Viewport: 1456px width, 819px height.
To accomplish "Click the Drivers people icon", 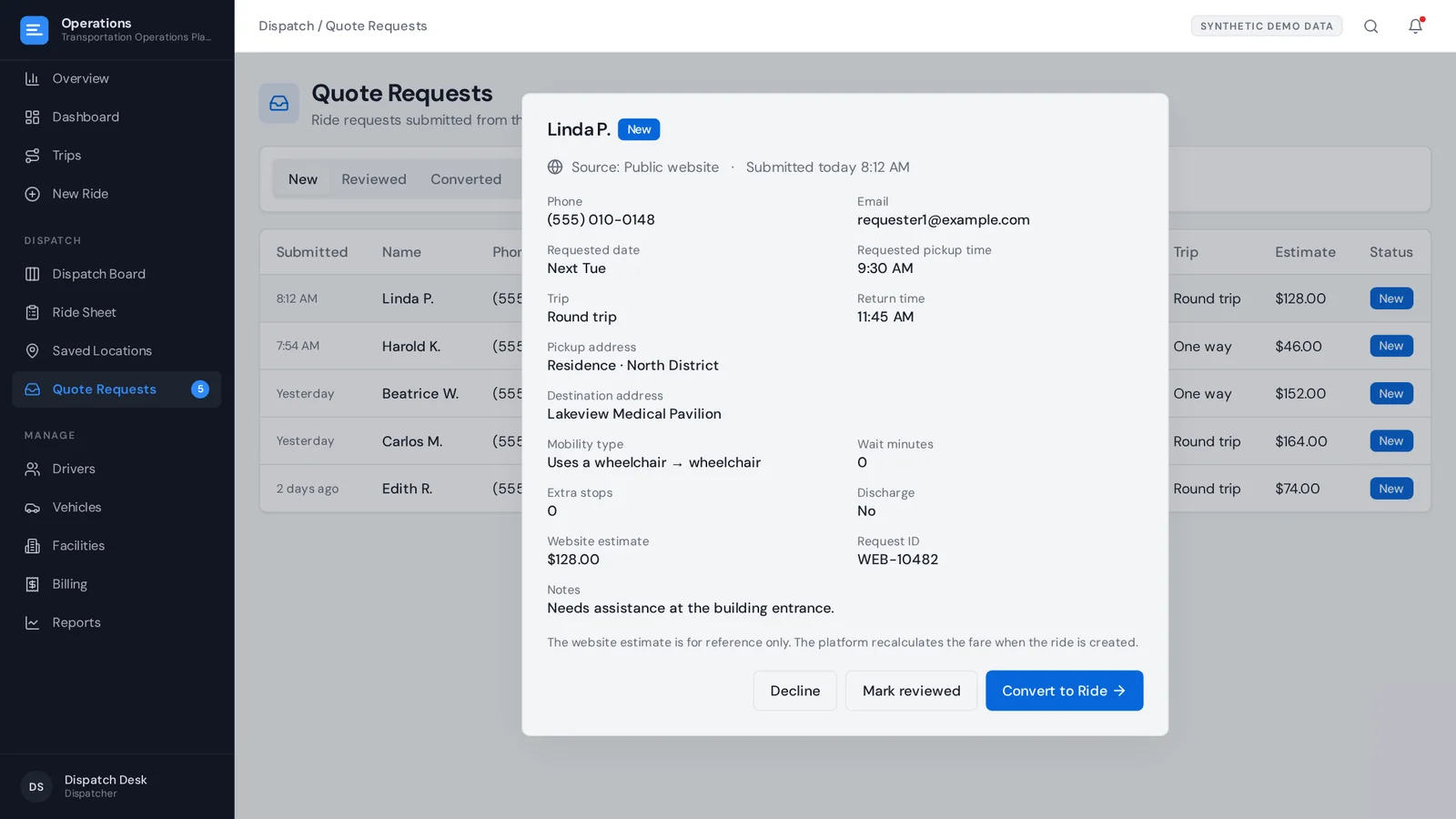I will click(32, 469).
